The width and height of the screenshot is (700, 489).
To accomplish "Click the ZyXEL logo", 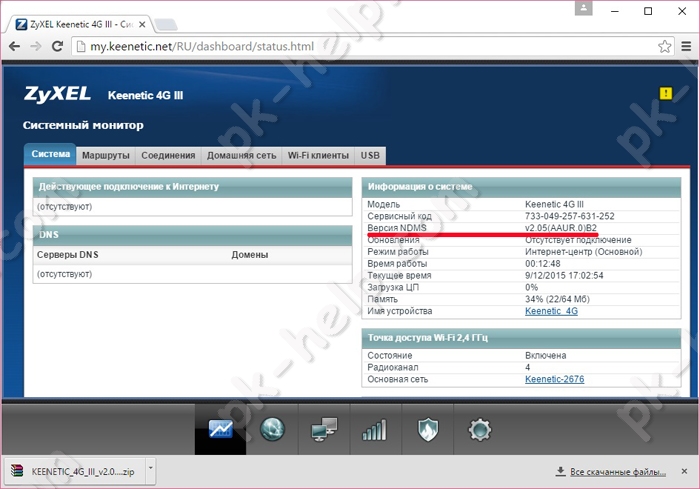I will (x=57, y=94).
